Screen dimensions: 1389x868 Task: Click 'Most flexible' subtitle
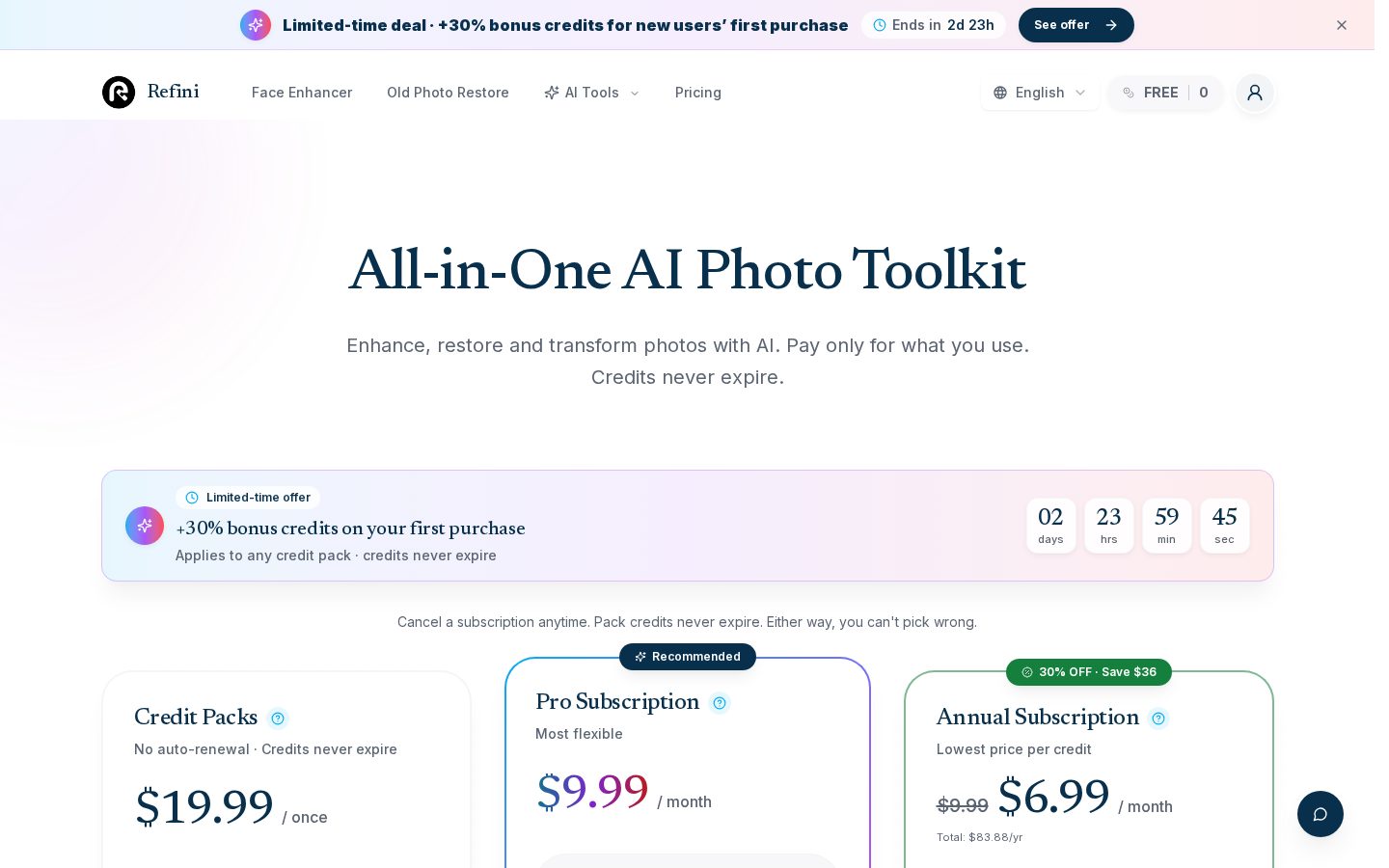(x=579, y=734)
